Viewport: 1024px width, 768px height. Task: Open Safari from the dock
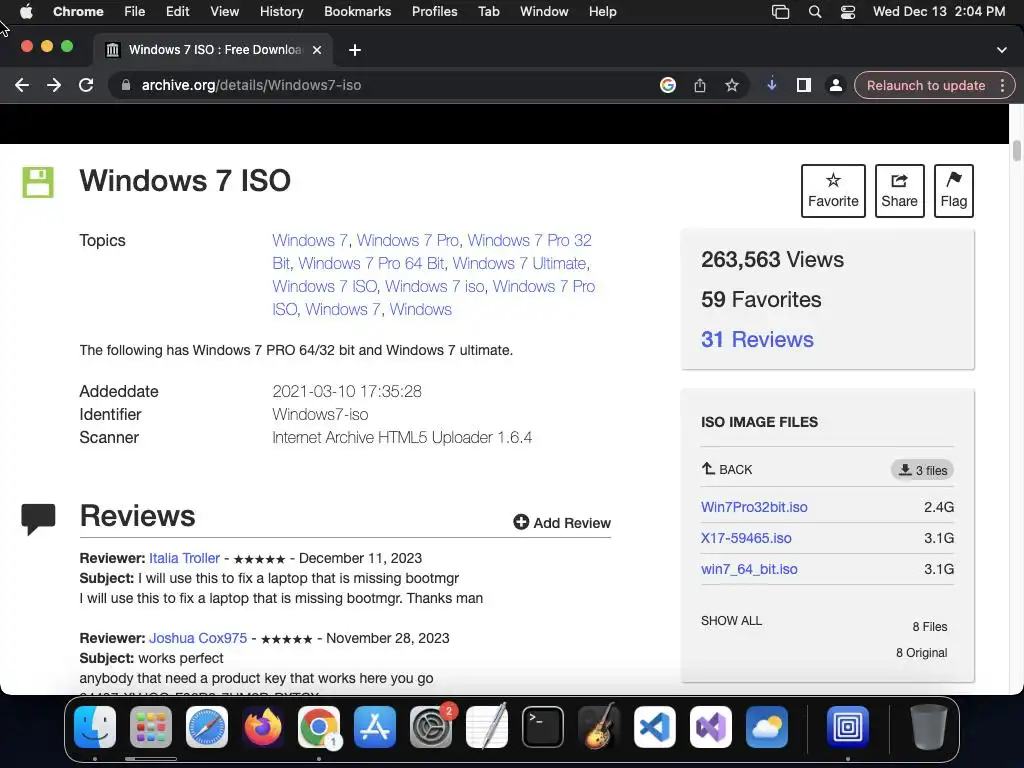point(207,727)
